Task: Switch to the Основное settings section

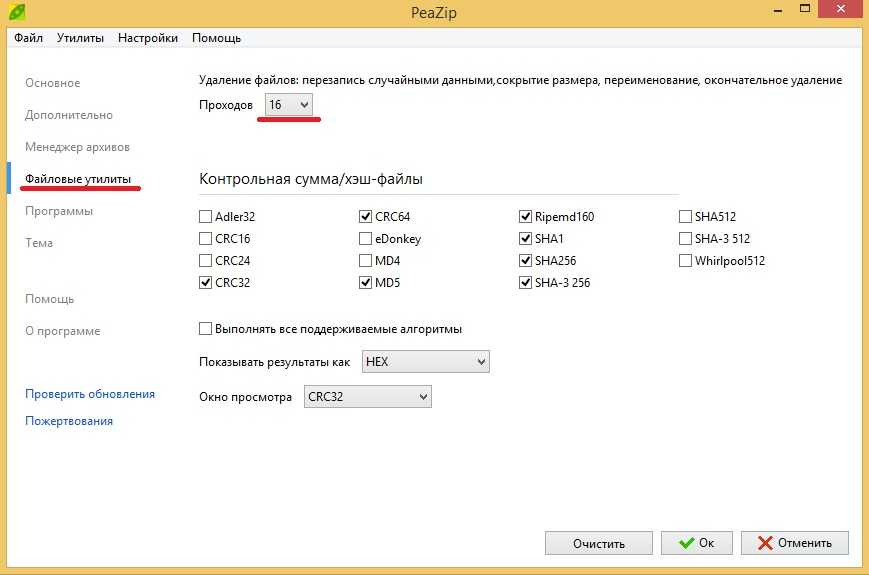Action: pyautogui.click(x=53, y=83)
